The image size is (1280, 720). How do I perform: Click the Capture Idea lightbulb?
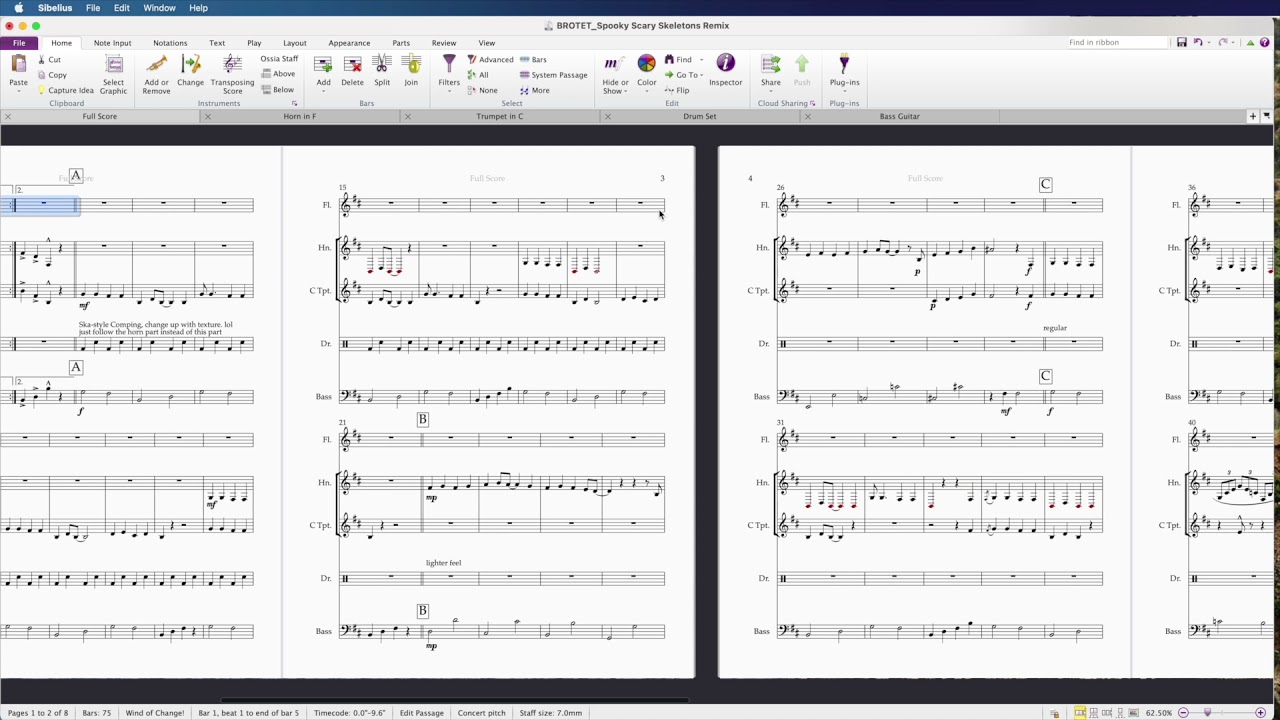[43, 90]
